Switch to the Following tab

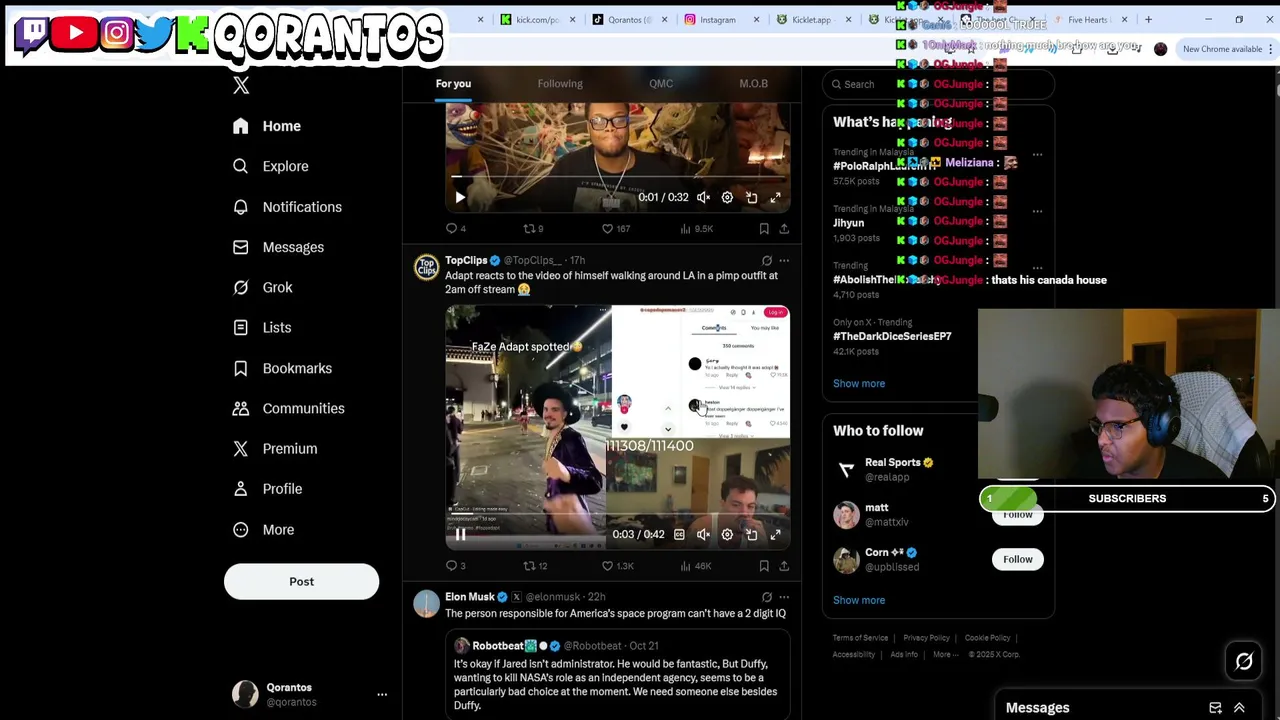tap(560, 84)
